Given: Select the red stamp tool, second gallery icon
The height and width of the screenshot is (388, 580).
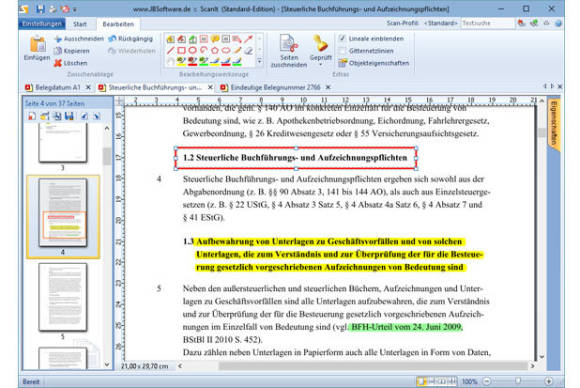Looking at the screenshot, I should pyautogui.click(x=182, y=39).
